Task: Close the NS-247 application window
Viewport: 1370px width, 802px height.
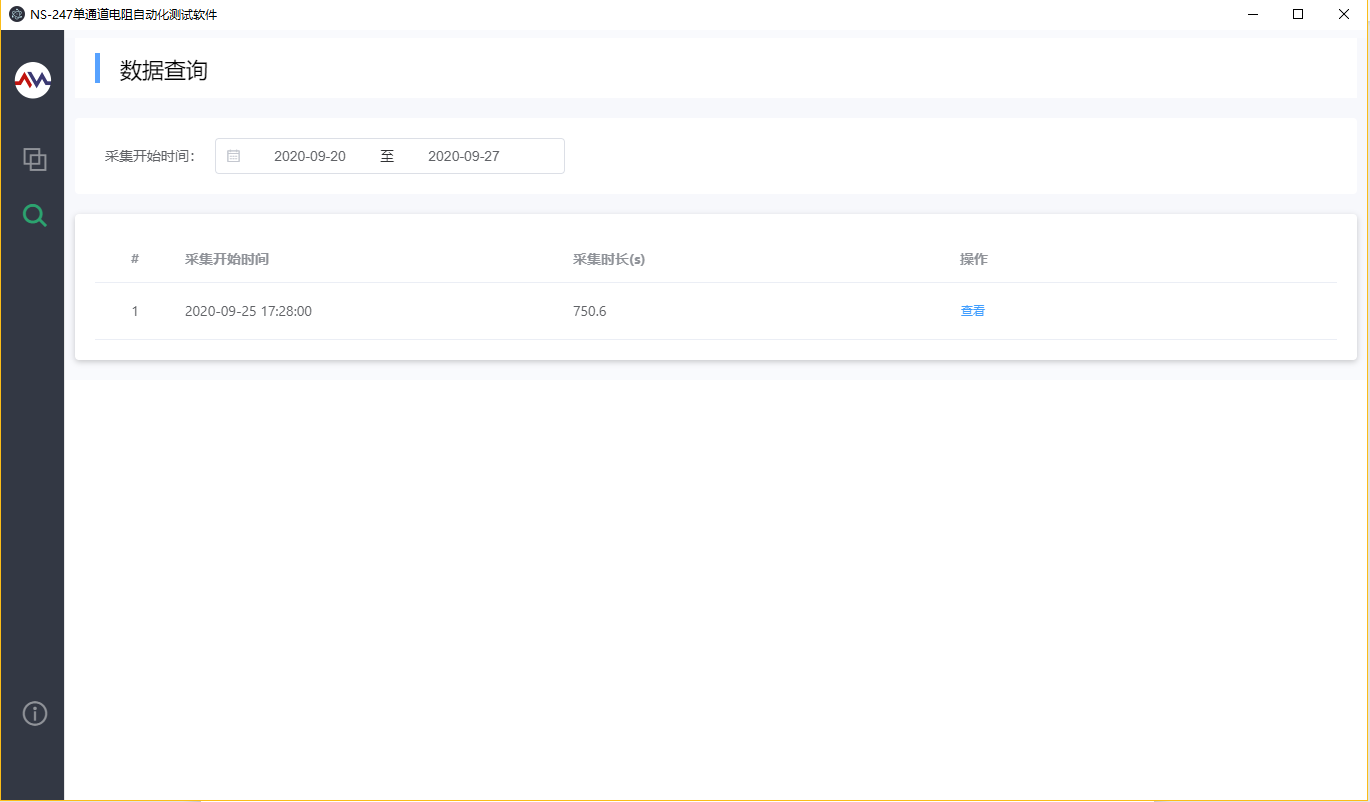Action: click(1344, 14)
